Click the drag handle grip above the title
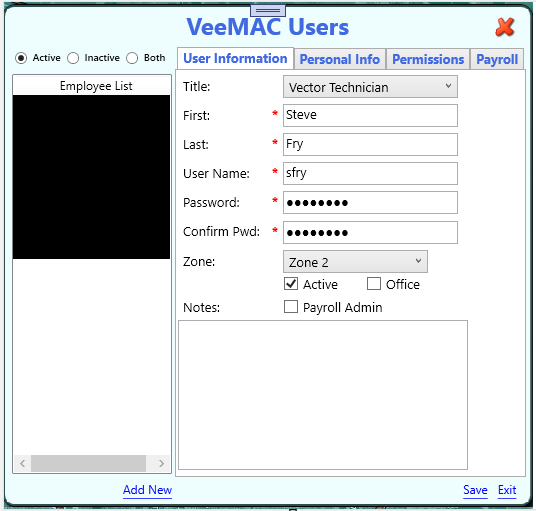The image size is (536, 511). pyautogui.click(x=268, y=11)
